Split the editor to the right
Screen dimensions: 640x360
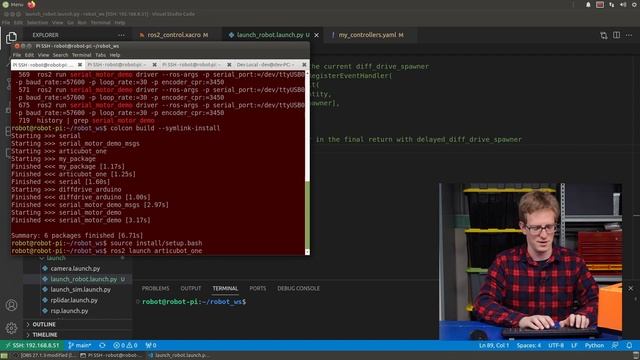tap(616, 36)
